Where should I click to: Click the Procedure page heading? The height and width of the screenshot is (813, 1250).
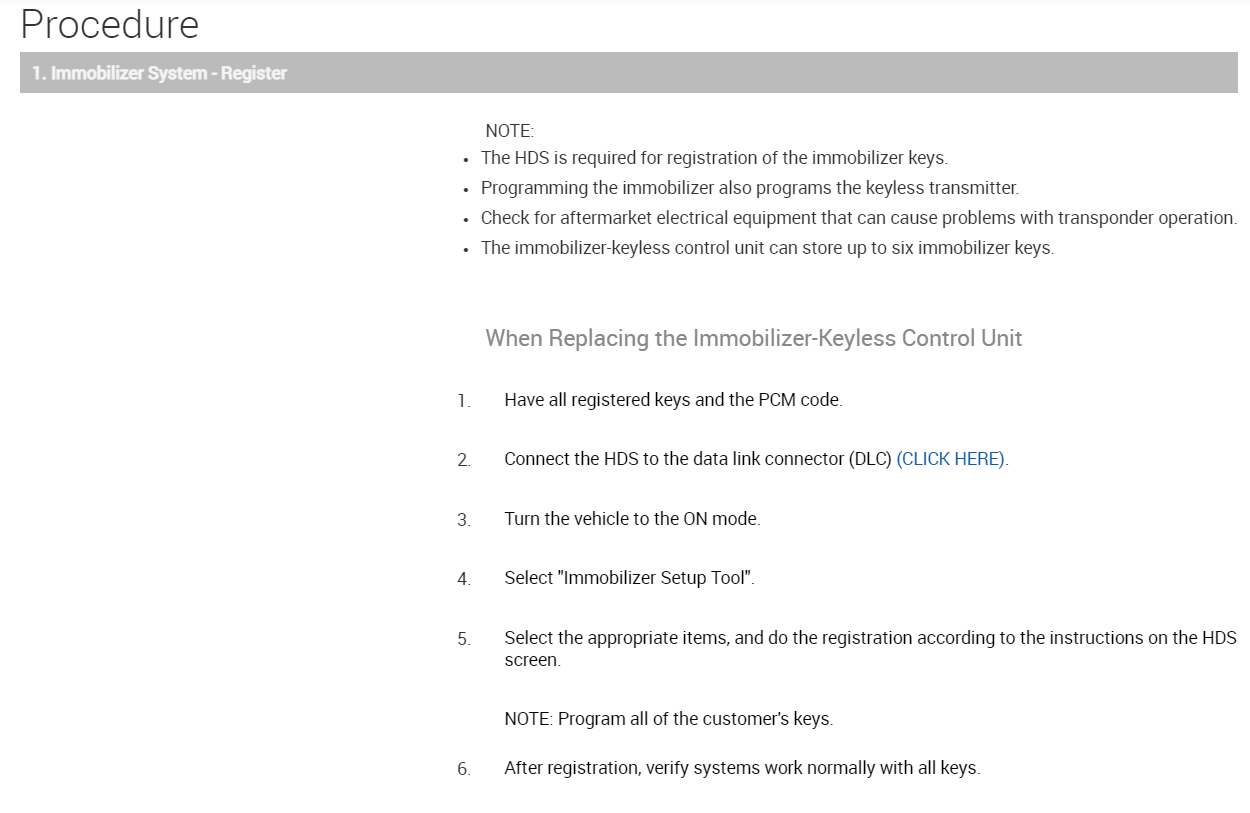click(x=109, y=24)
